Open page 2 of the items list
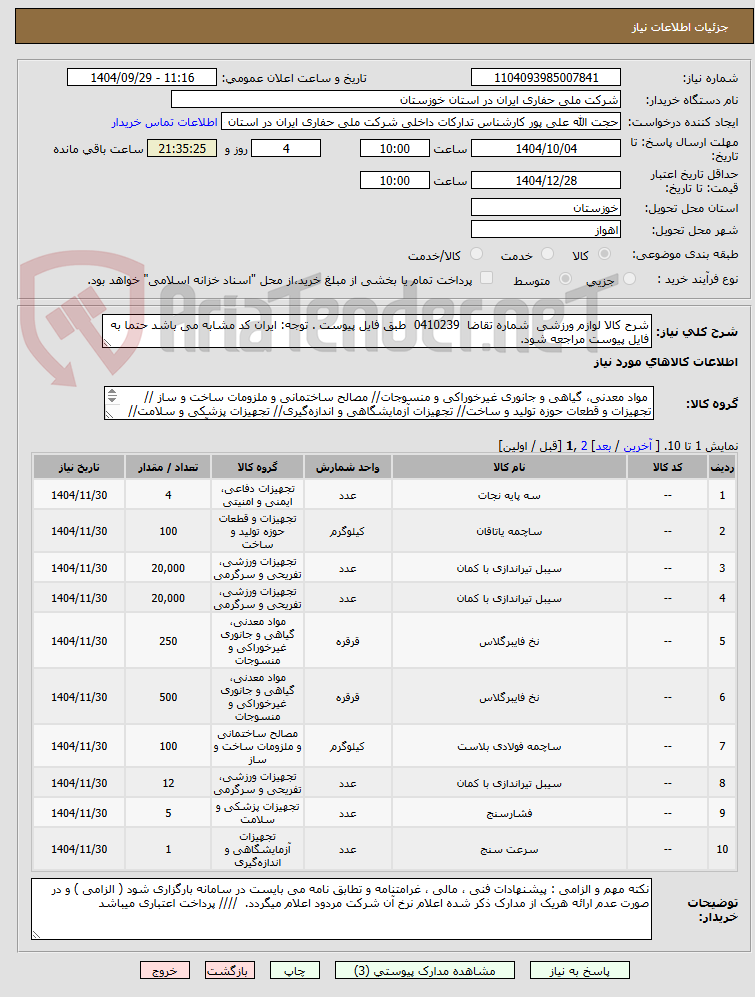This screenshot has height=997, width=755. [x=584, y=446]
